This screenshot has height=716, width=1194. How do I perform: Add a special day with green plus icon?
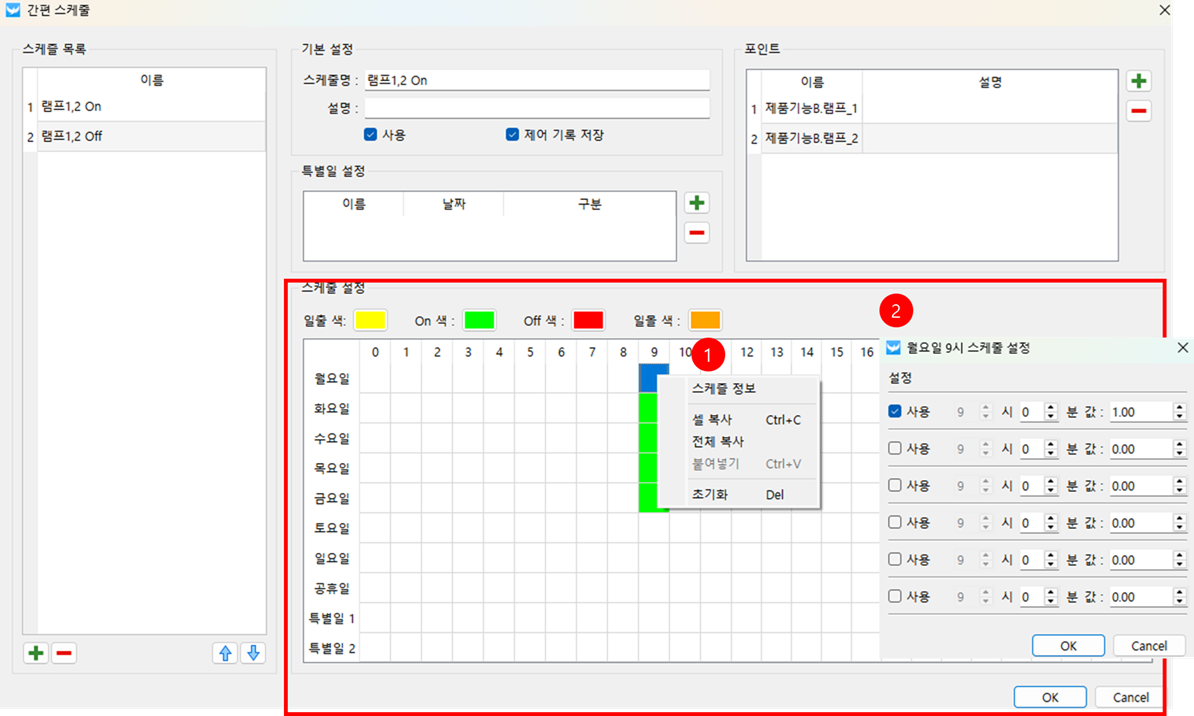(x=697, y=203)
